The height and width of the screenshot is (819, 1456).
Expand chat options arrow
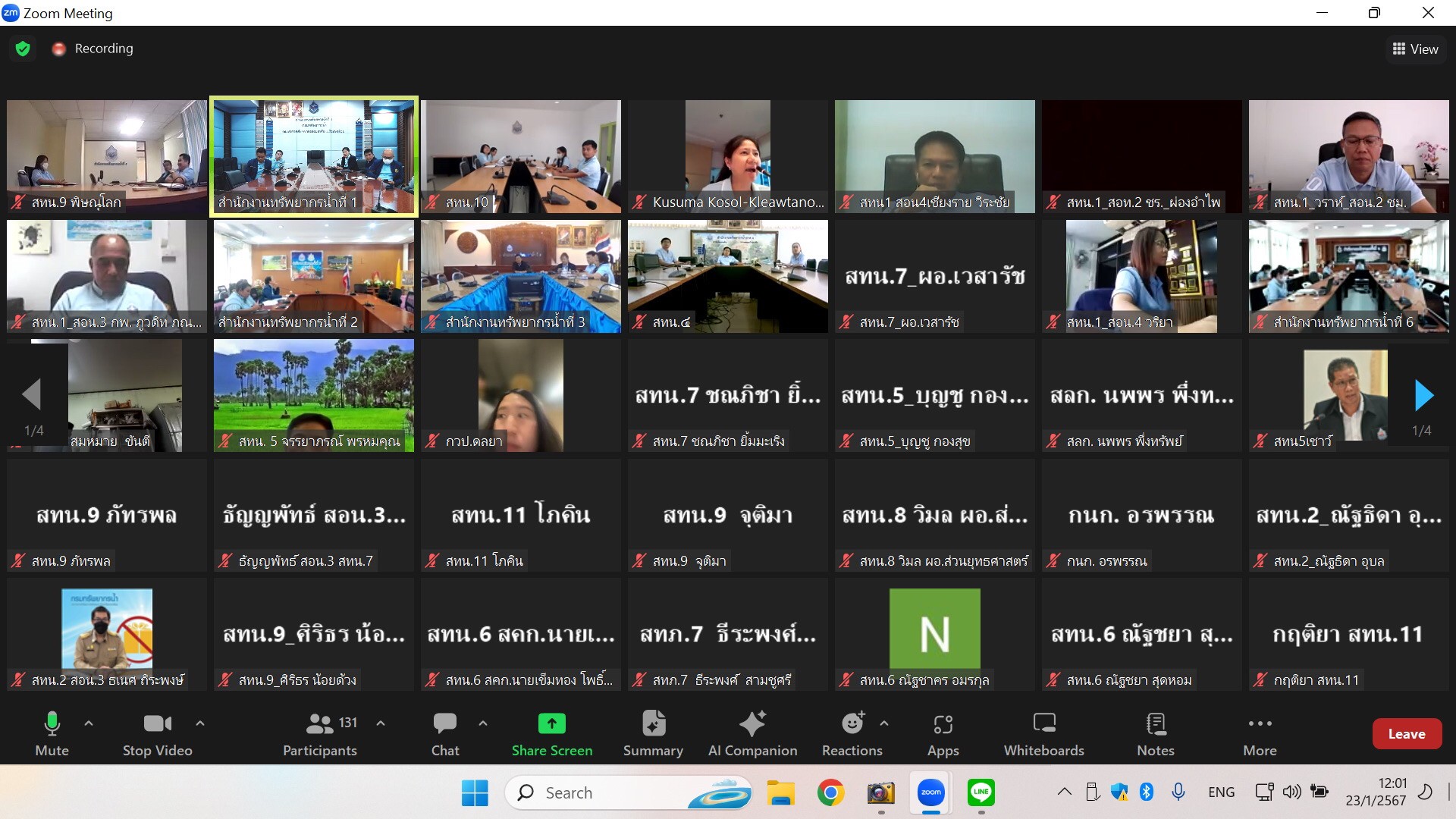483,723
